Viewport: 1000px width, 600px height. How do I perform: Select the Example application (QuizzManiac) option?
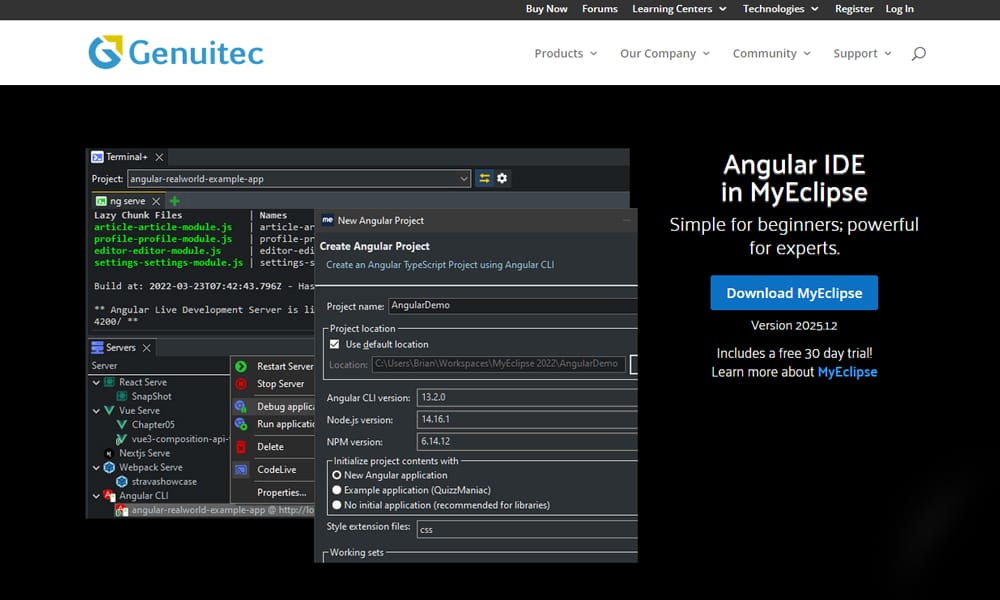[x=338, y=492]
